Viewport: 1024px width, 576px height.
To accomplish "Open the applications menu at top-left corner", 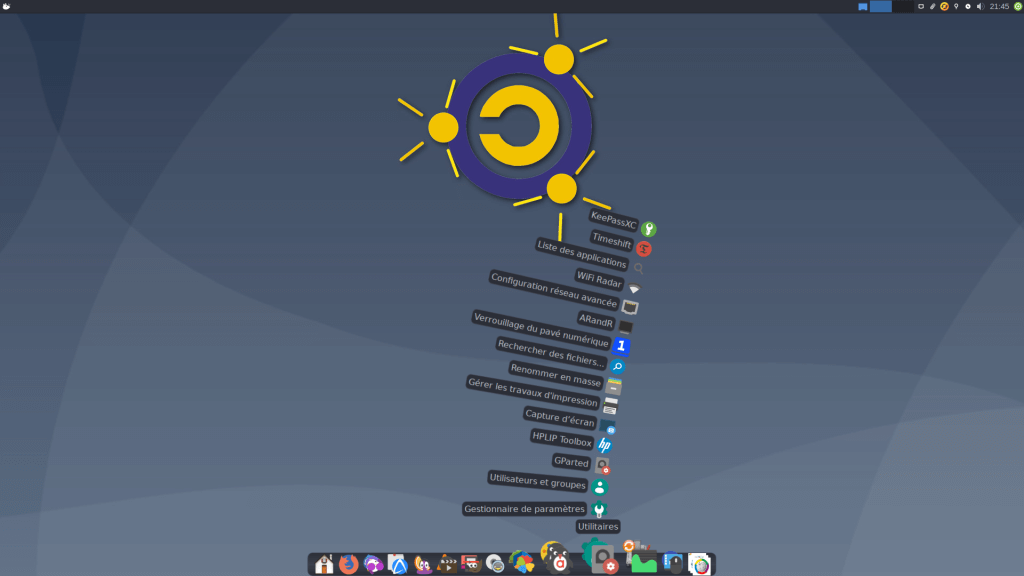I will (7, 6).
